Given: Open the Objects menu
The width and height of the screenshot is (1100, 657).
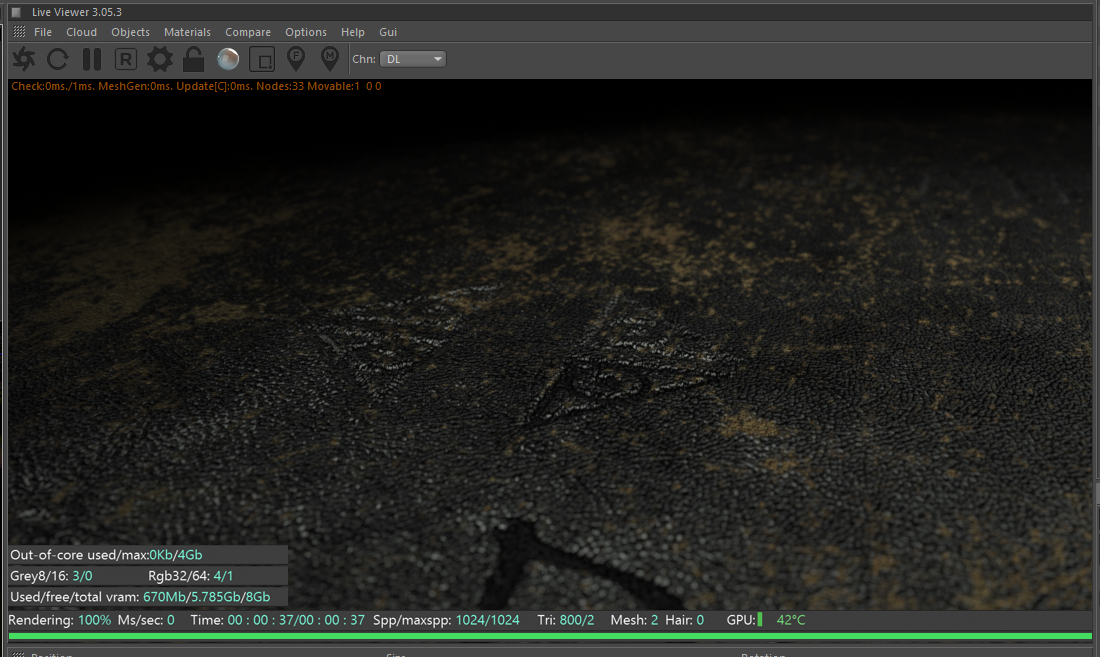Looking at the screenshot, I should pyautogui.click(x=130, y=32).
